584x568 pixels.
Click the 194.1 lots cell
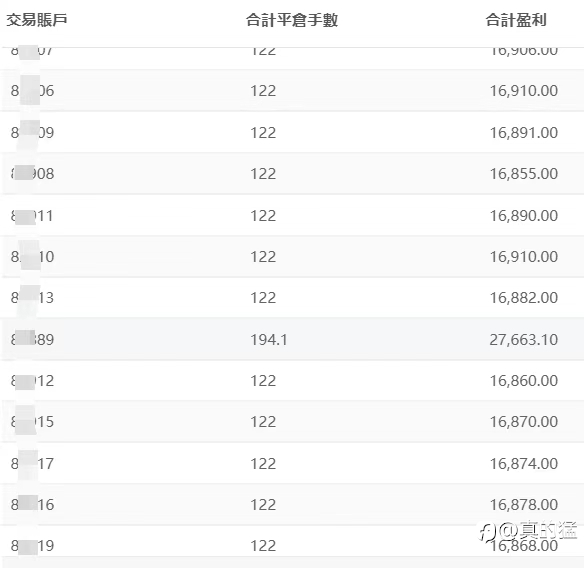[269, 340]
